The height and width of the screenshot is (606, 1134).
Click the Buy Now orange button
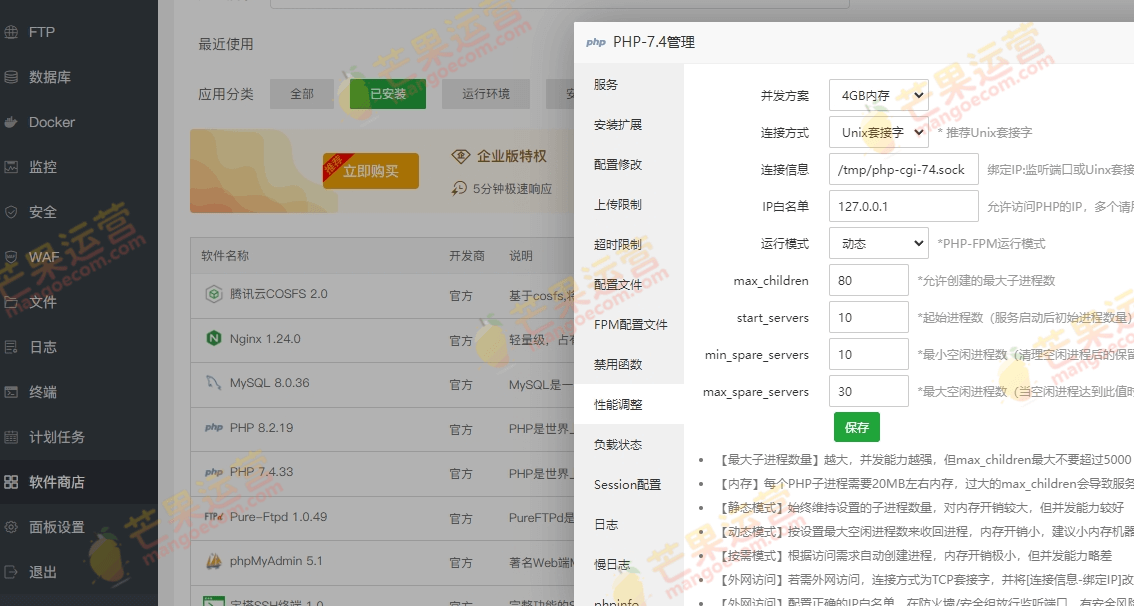370,172
